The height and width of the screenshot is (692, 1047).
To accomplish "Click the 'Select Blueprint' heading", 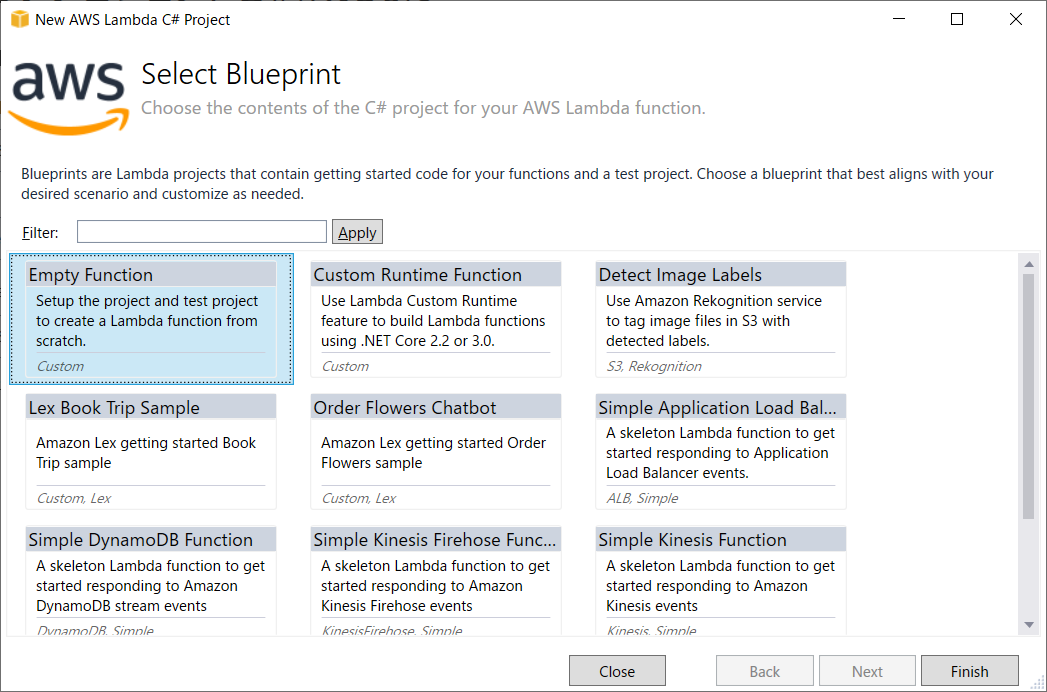I will pyautogui.click(x=241, y=74).
